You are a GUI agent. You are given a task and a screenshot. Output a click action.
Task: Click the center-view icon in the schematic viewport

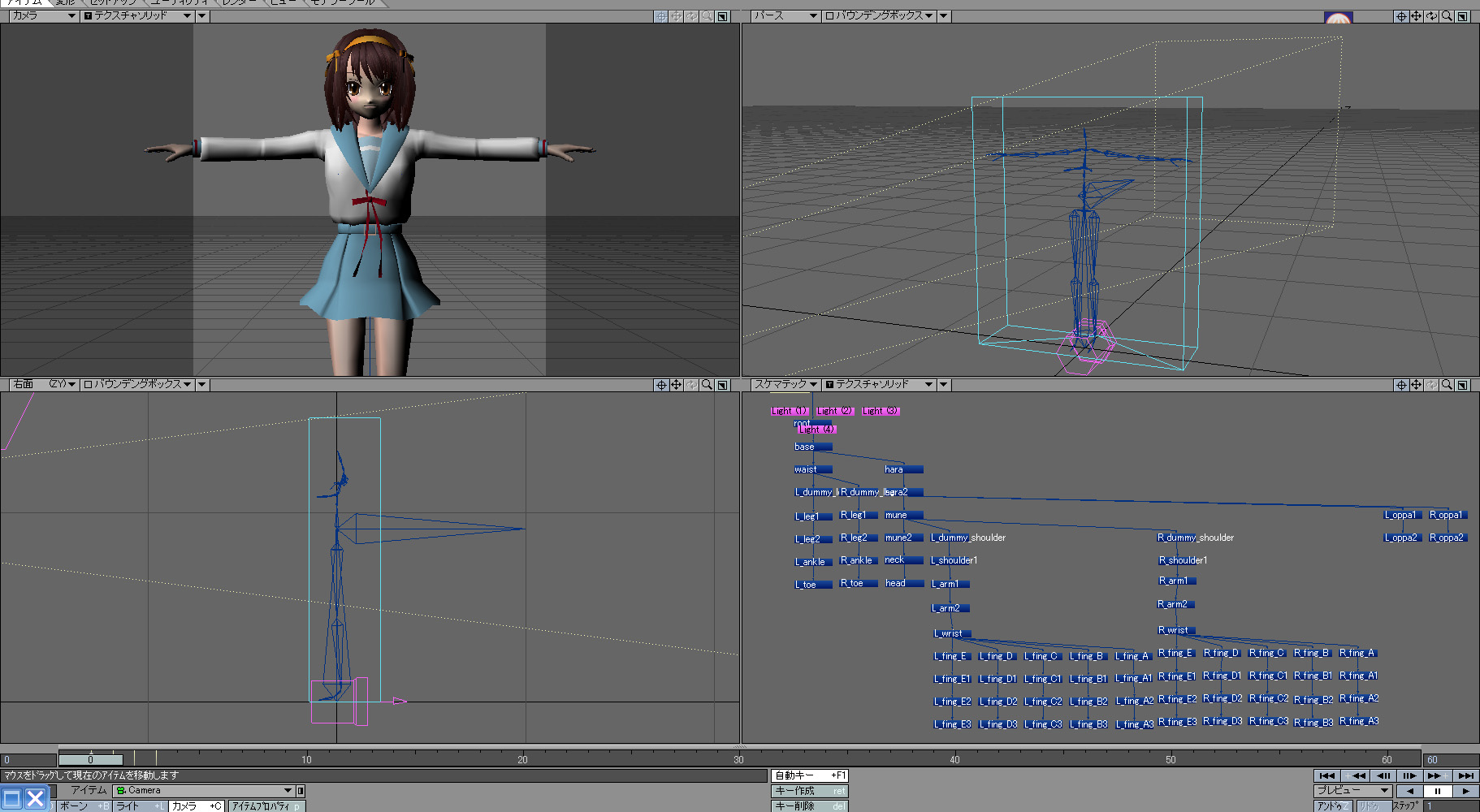tap(1401, 385)
